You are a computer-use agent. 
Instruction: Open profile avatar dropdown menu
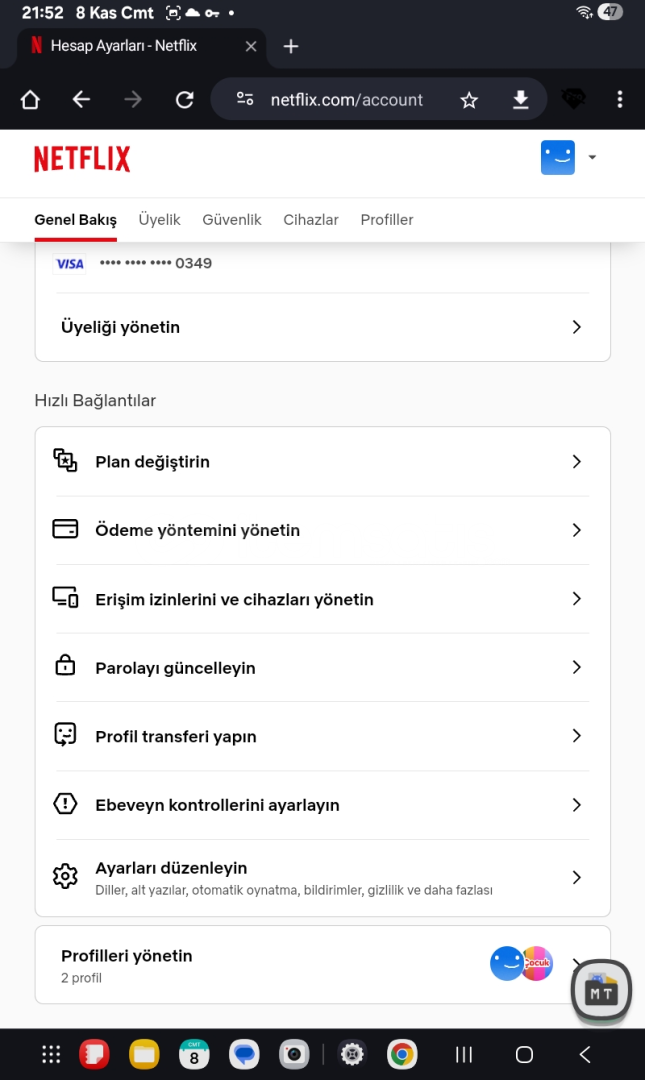click(568, 158)
